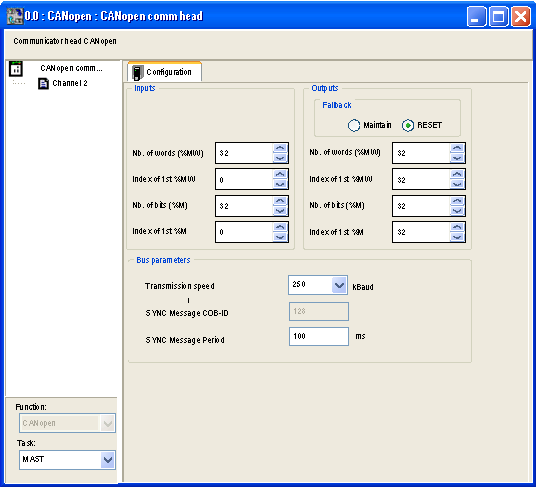
Task: Increase Outputs Index of 1st %MW
Action: [x=457, y=174]
